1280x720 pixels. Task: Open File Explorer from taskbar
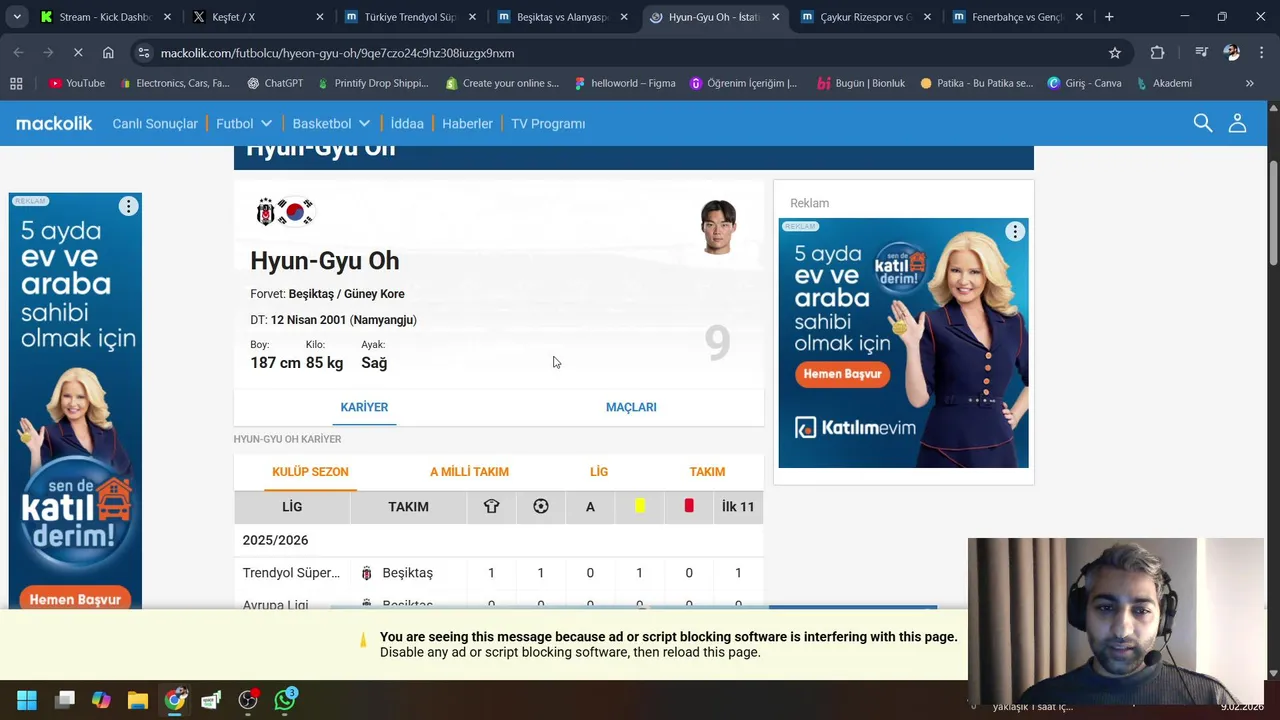(x=138, y=700)
